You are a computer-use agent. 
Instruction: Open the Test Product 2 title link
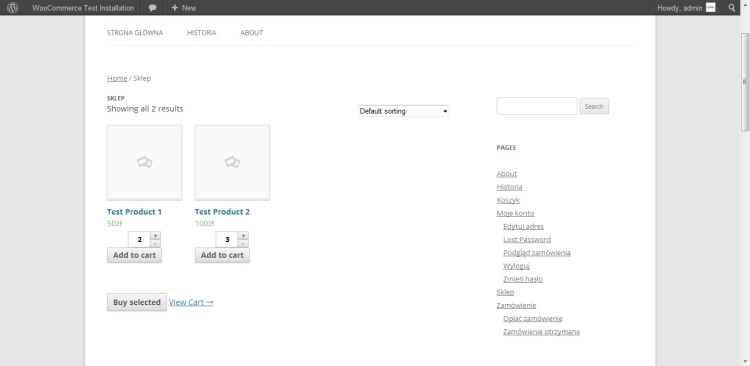pyautogui.click(x=222, y=211)
